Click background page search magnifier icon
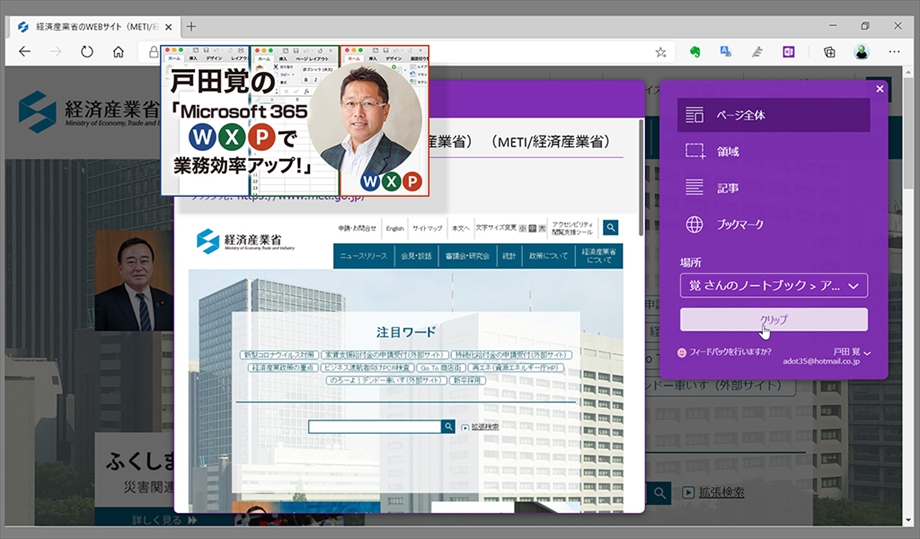This screenshot has width=920, height=539. point(660,493)
